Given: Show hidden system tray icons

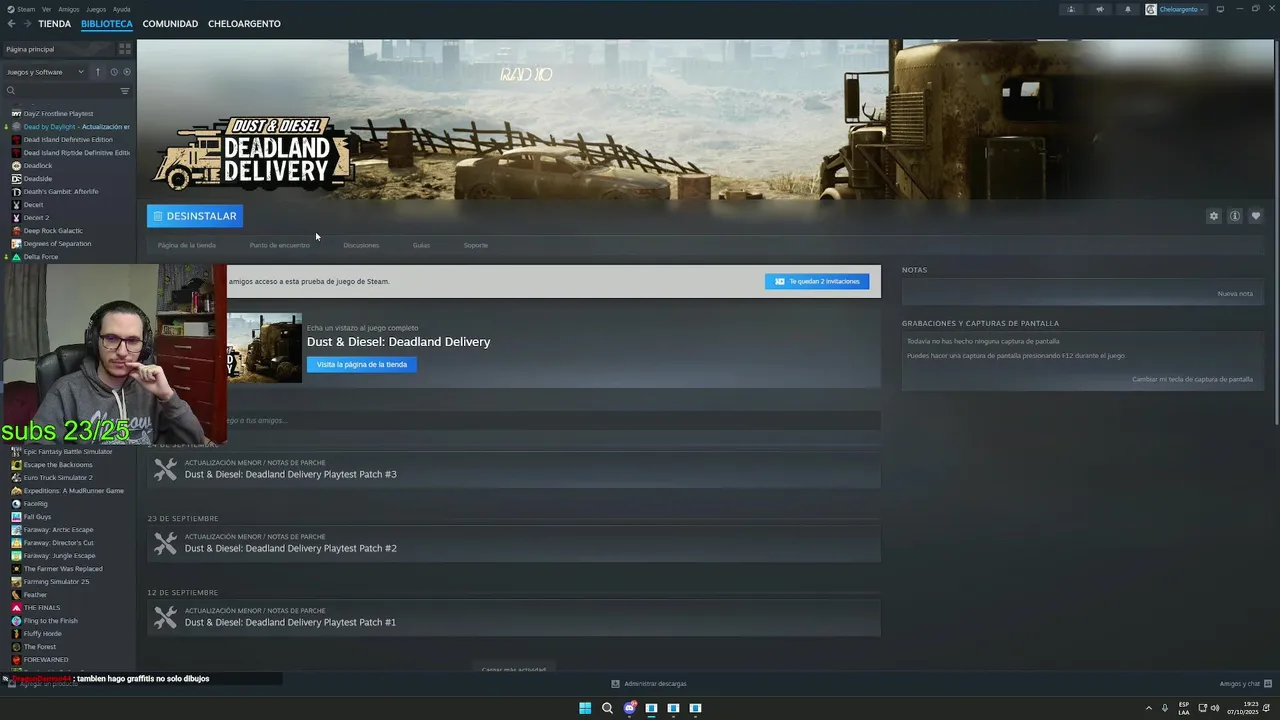Looking at the screenshot, I should (1148, 708).
